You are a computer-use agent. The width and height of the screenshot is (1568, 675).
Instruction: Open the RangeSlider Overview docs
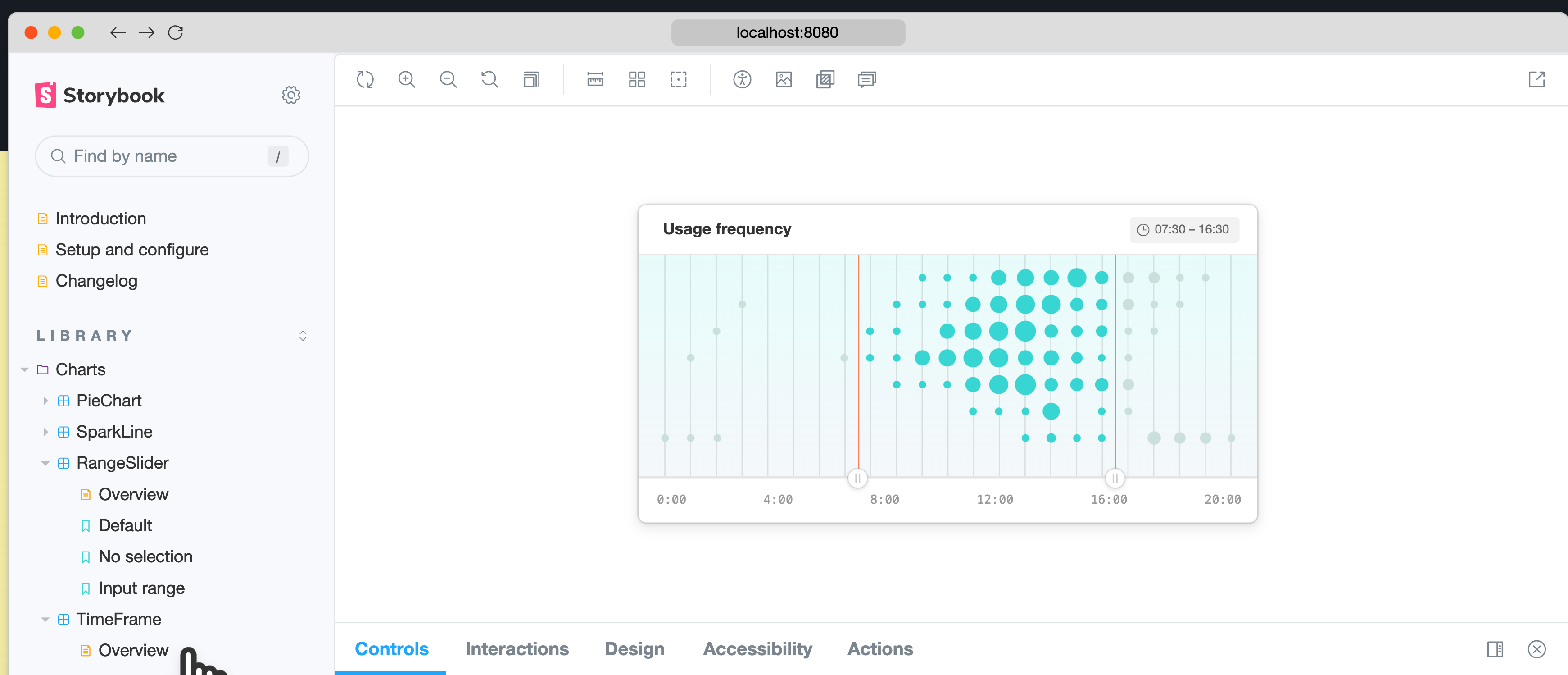[133, 494]
